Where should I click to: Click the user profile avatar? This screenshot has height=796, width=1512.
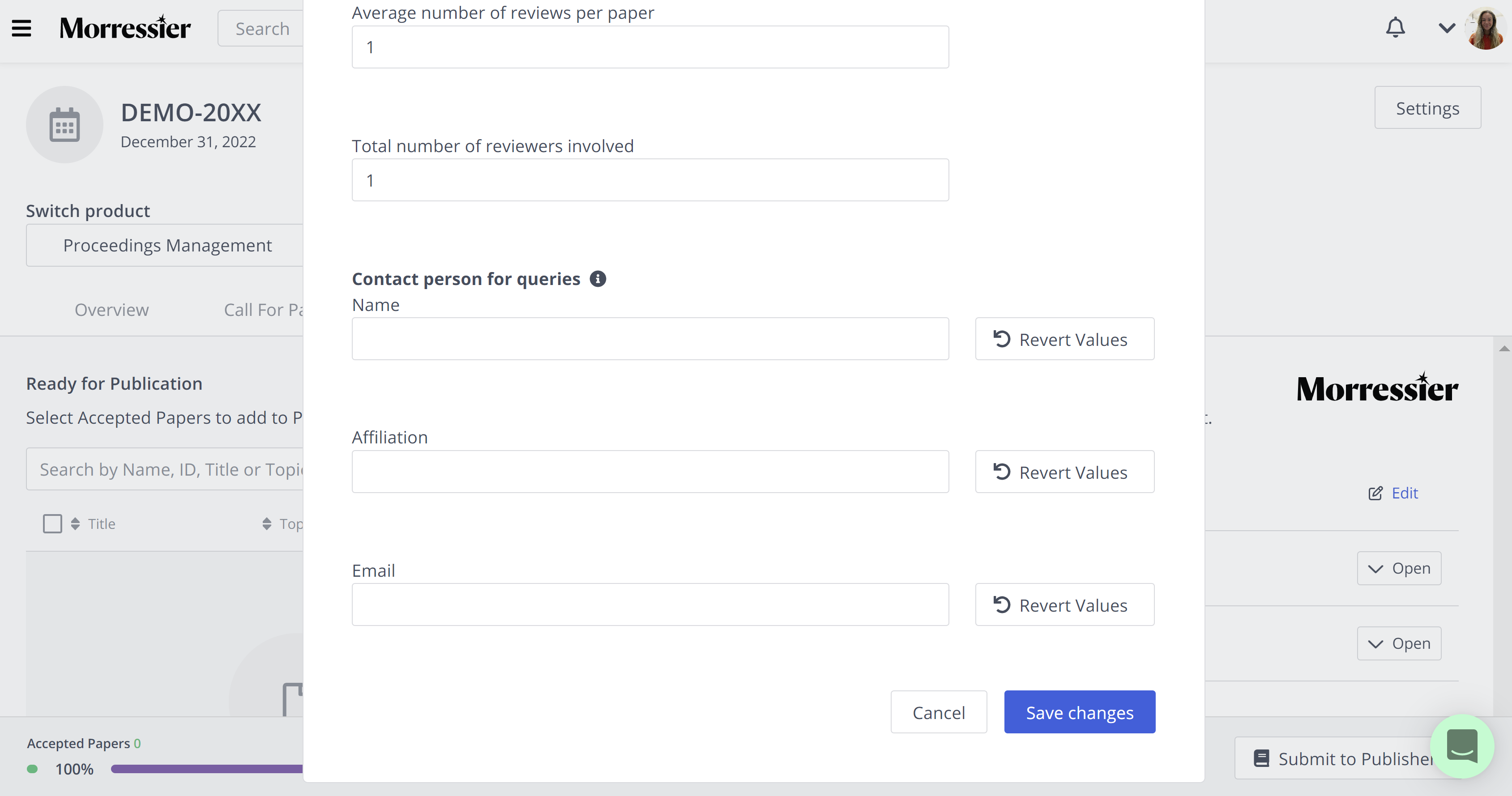point(1485,28)
